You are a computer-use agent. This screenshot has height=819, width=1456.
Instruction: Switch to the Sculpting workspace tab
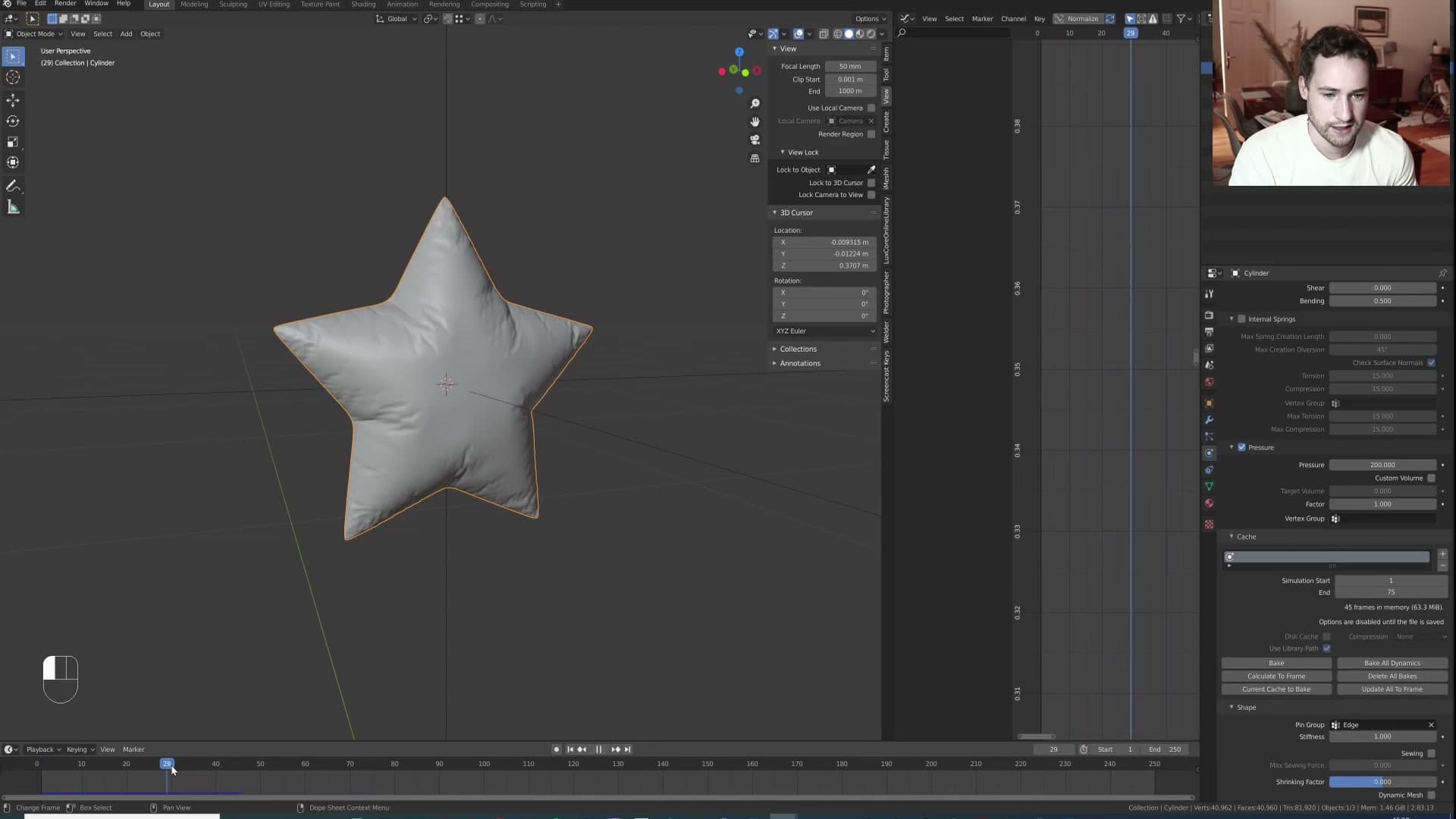point(233,5)
